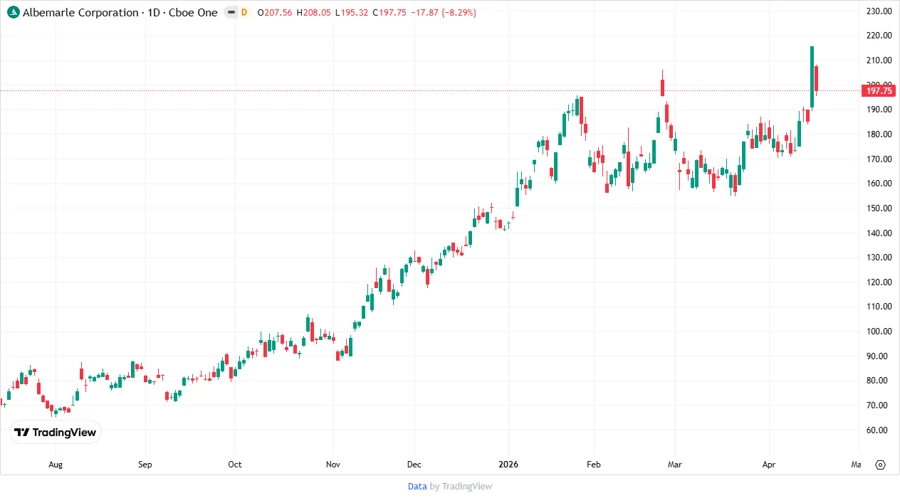900x498 pixels.
Task: Open the Data link below the chart
Action: tap(417, 486)
